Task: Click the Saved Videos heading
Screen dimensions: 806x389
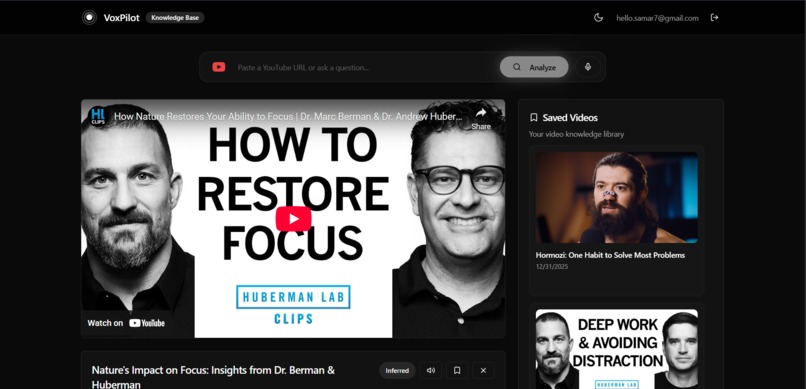Action: [570, 118]
